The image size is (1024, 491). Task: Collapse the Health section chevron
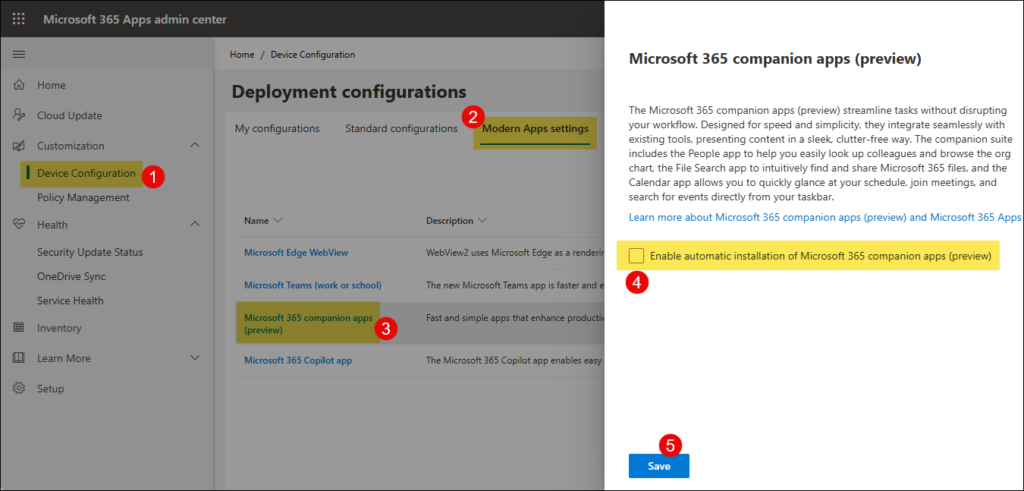coord(194,225)
